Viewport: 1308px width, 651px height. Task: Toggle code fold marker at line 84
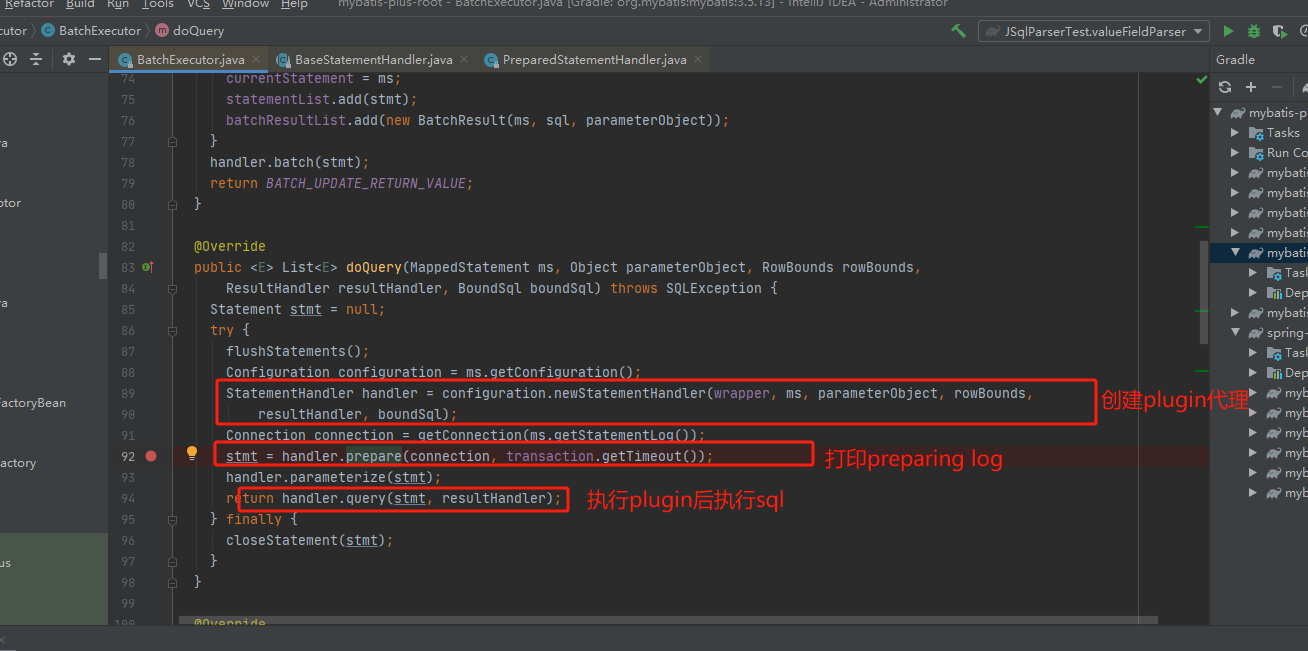(172, 288)
